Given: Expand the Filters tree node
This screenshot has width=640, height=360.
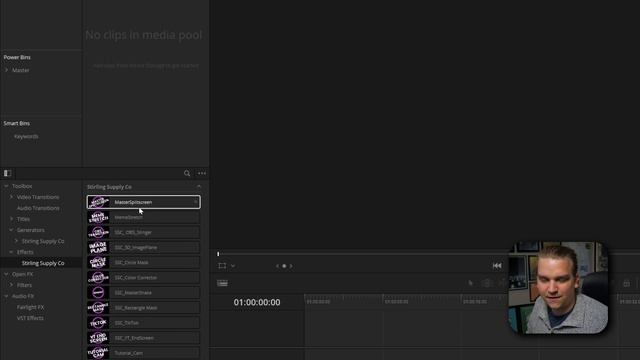Looking at the screenshot, I should point(11,285).
